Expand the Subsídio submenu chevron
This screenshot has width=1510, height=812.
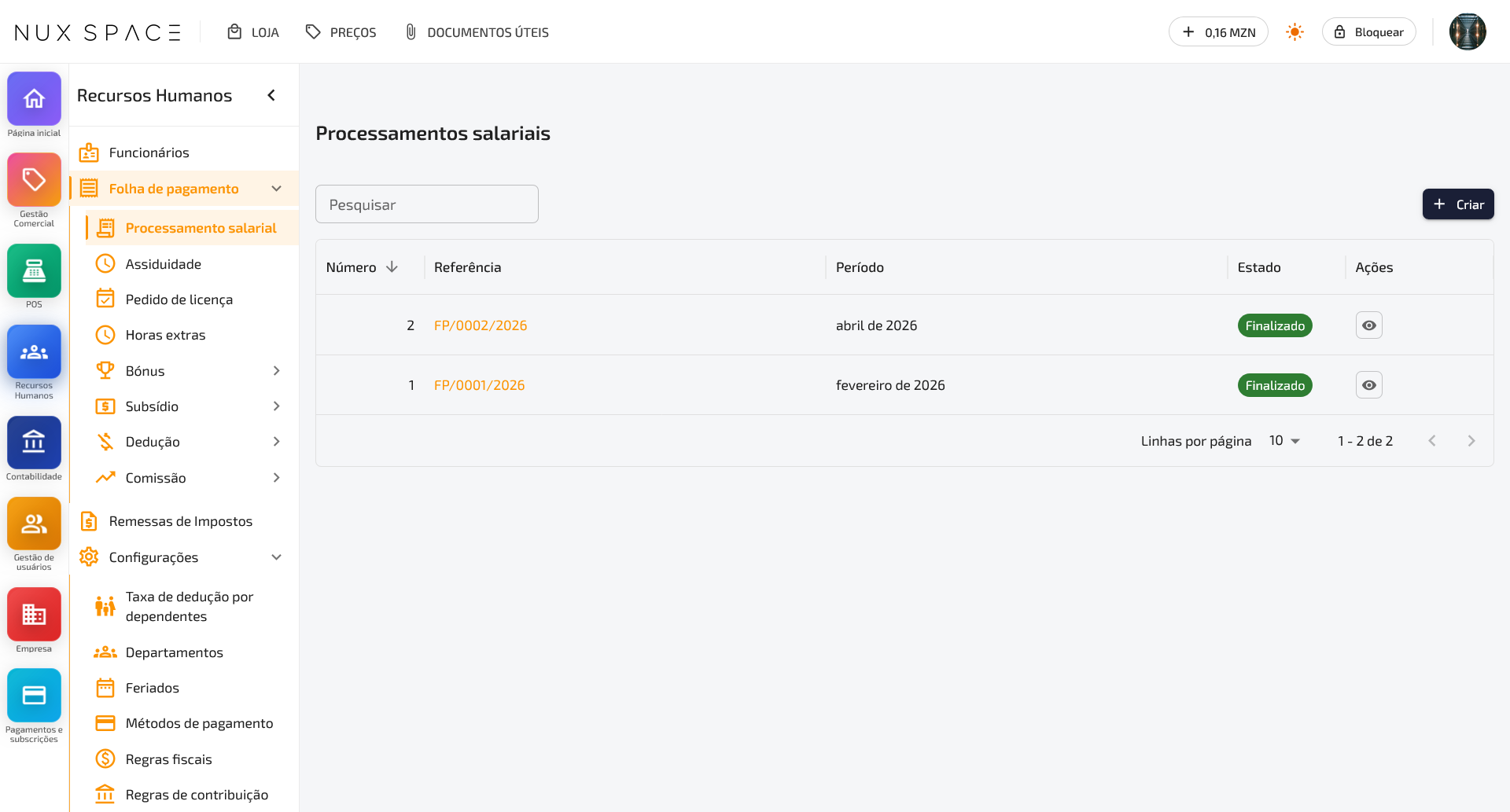(x=276, y=406)
